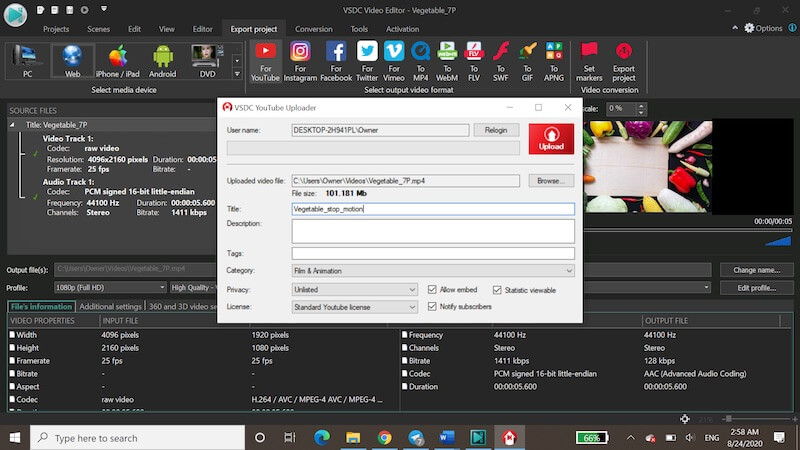Pick the For Vimeo export format
Image resolution: width=800 pixels, height=450 pixels.
pos(394,62)
